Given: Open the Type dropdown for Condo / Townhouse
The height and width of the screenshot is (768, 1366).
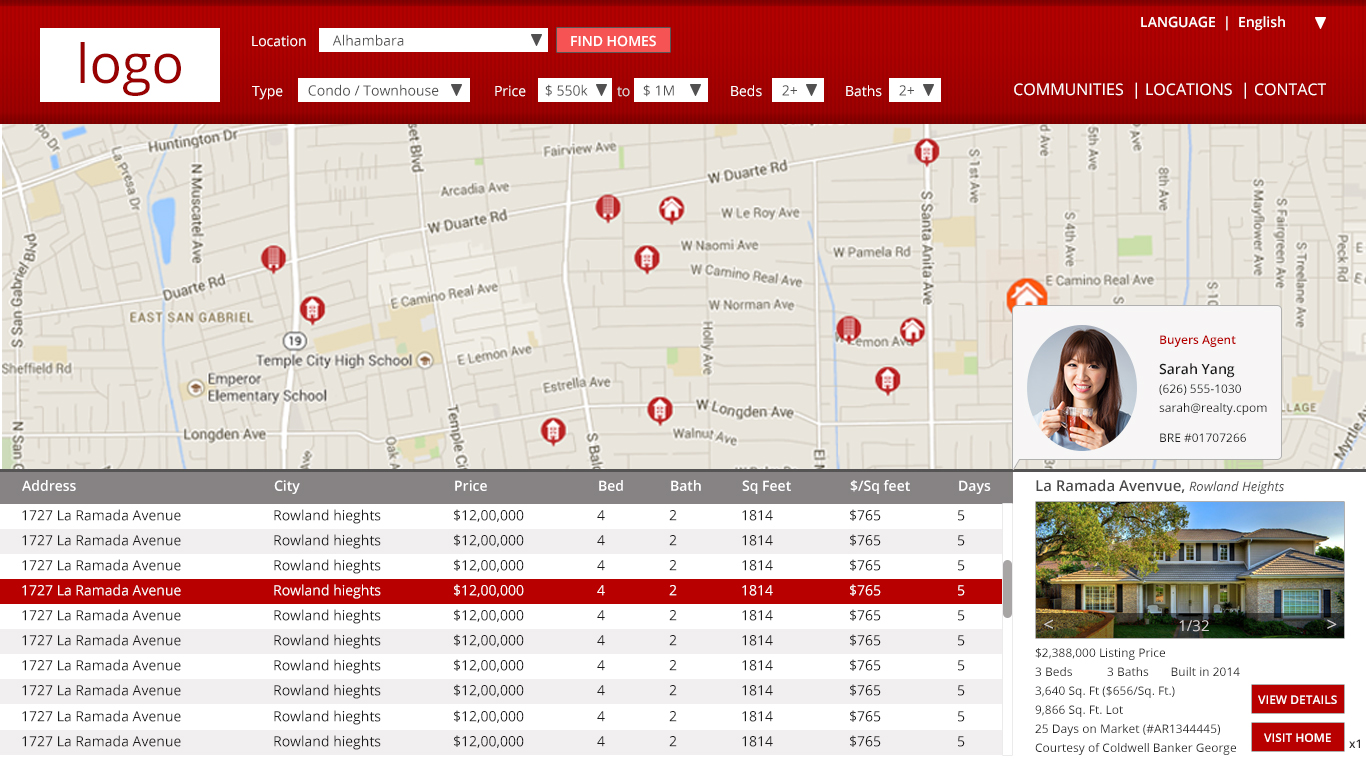Looking at the screenshot, I should tap(383, 89).
